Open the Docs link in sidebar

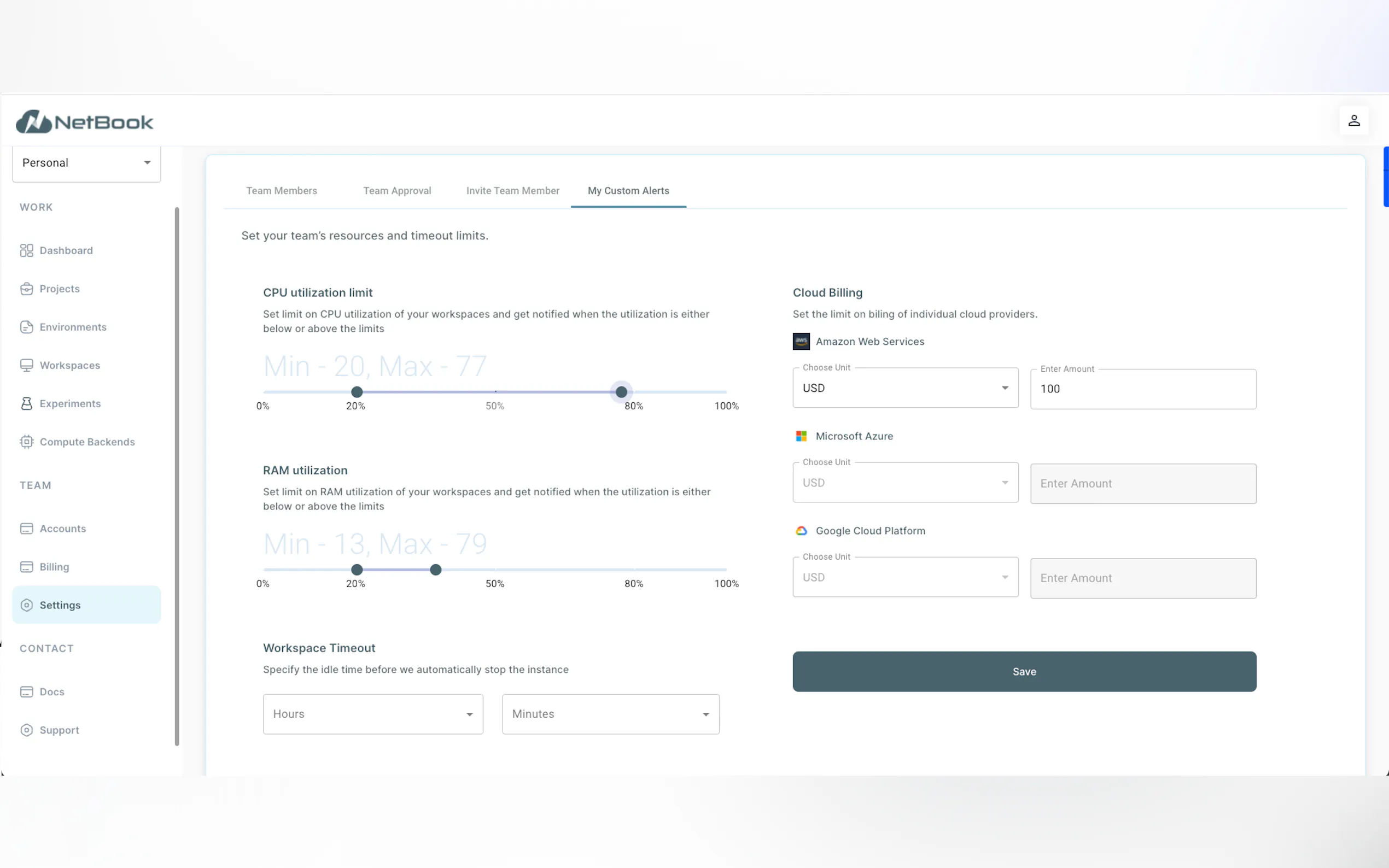(x=52, y=692)
